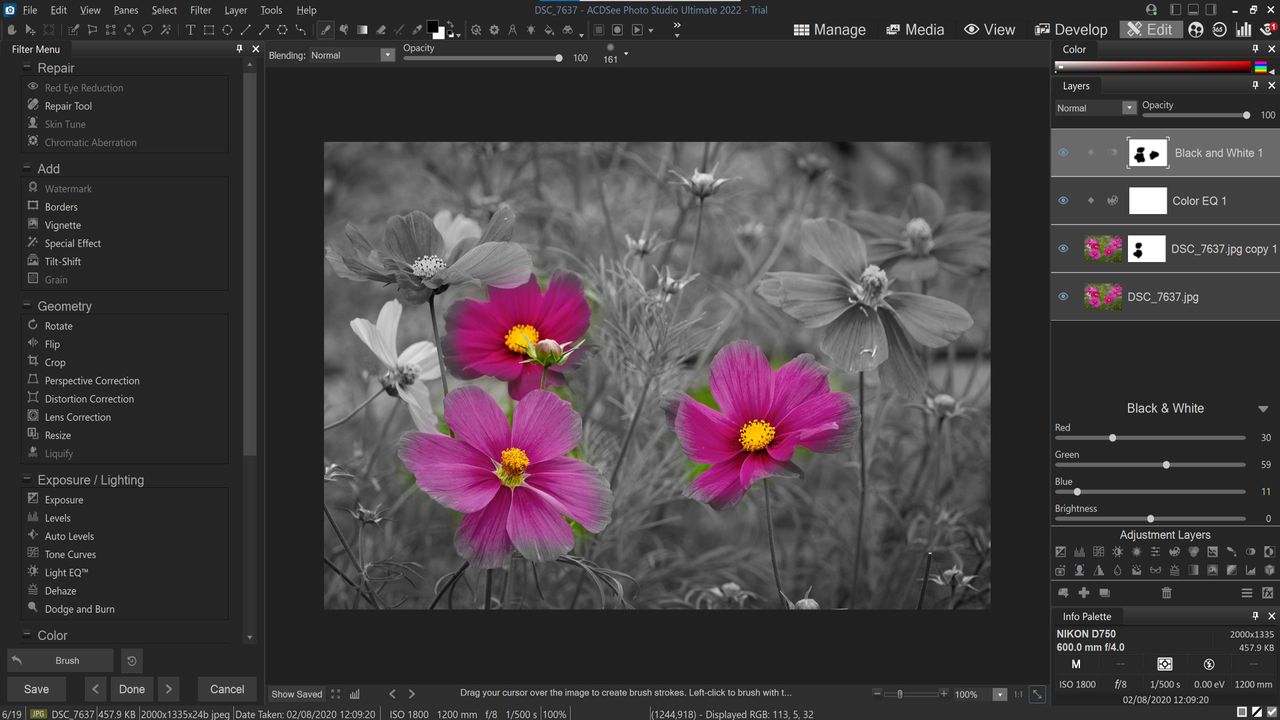Open the File menu

coord(30,10)
